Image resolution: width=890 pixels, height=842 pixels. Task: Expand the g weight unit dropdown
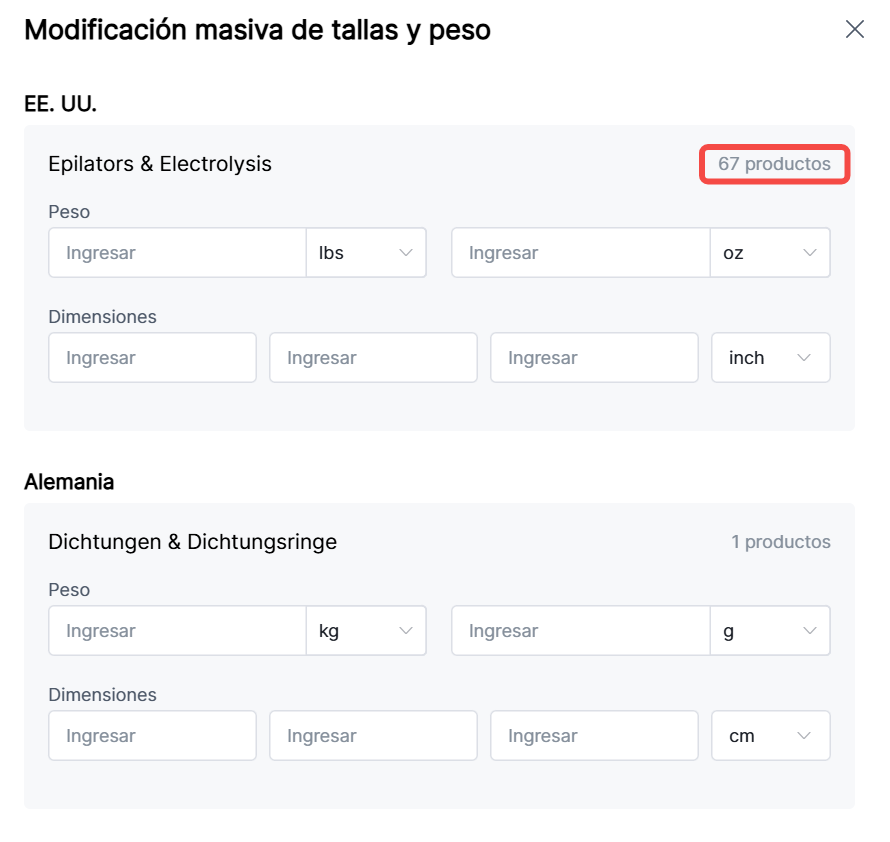769,631
